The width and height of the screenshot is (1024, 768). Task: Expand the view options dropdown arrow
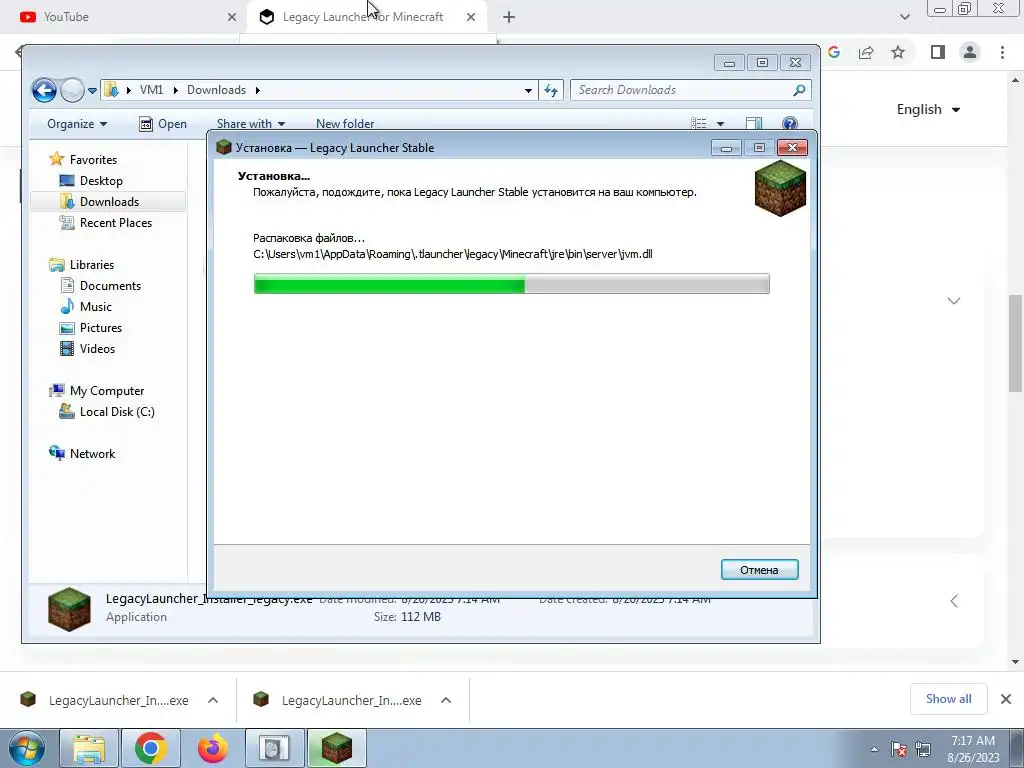(x=720, y=123)
